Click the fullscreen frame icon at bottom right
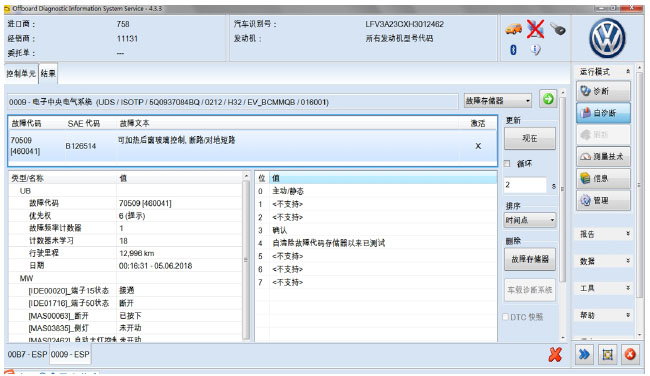Image resolution: width=650 pixels, height=376 pixels. (607, 354)
